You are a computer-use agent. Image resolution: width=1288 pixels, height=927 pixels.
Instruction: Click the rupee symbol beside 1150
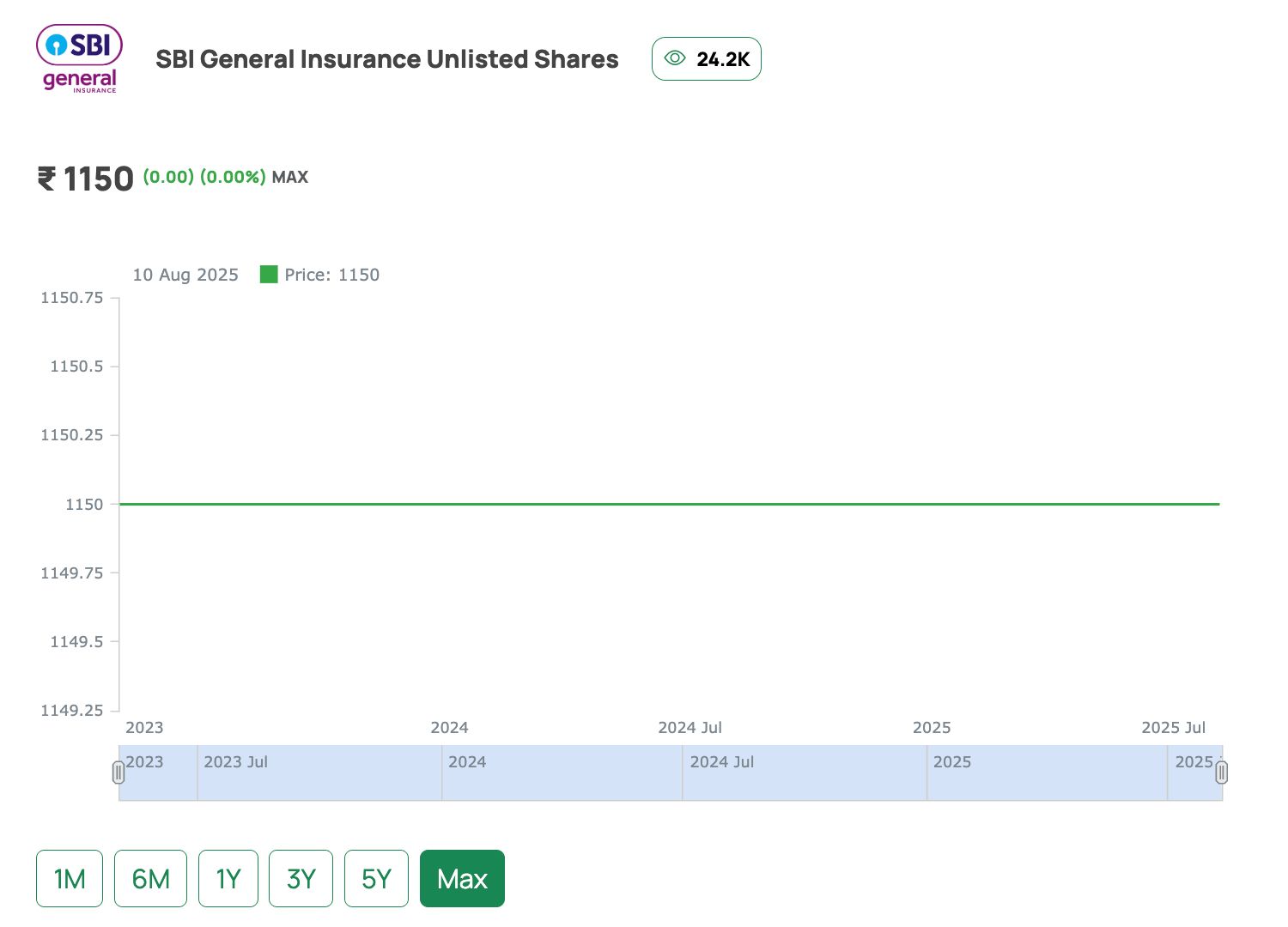(46, 179)
